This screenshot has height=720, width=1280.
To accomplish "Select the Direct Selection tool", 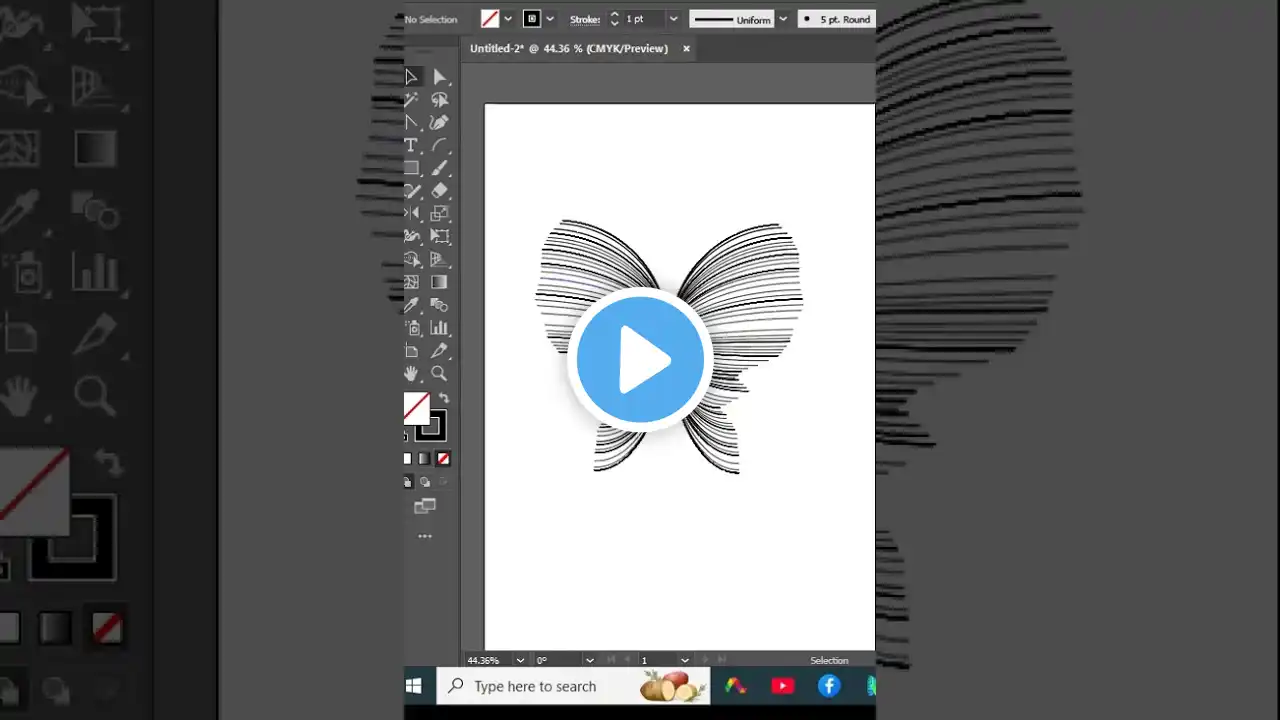I will tap(439, 77).
